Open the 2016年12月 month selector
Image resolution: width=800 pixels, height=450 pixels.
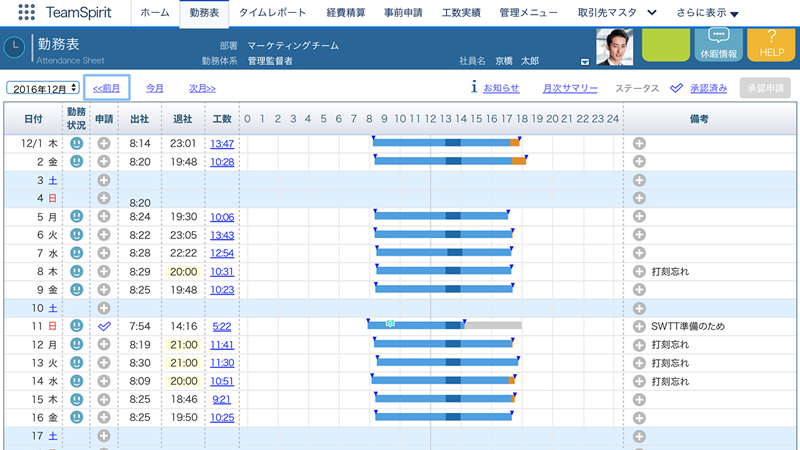[42, 88]
